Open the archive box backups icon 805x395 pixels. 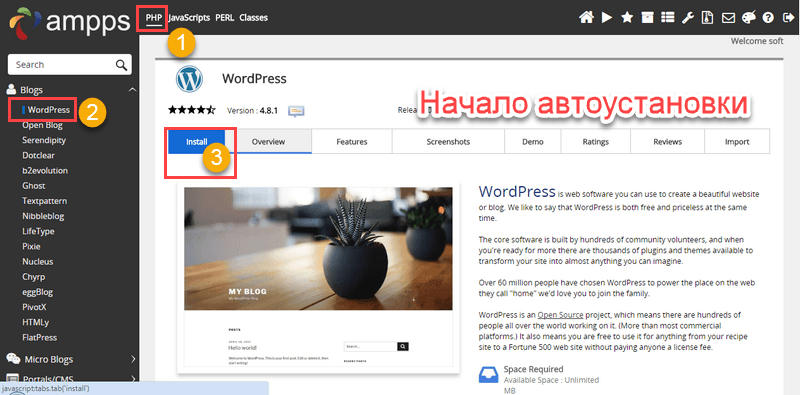(647, 17)
